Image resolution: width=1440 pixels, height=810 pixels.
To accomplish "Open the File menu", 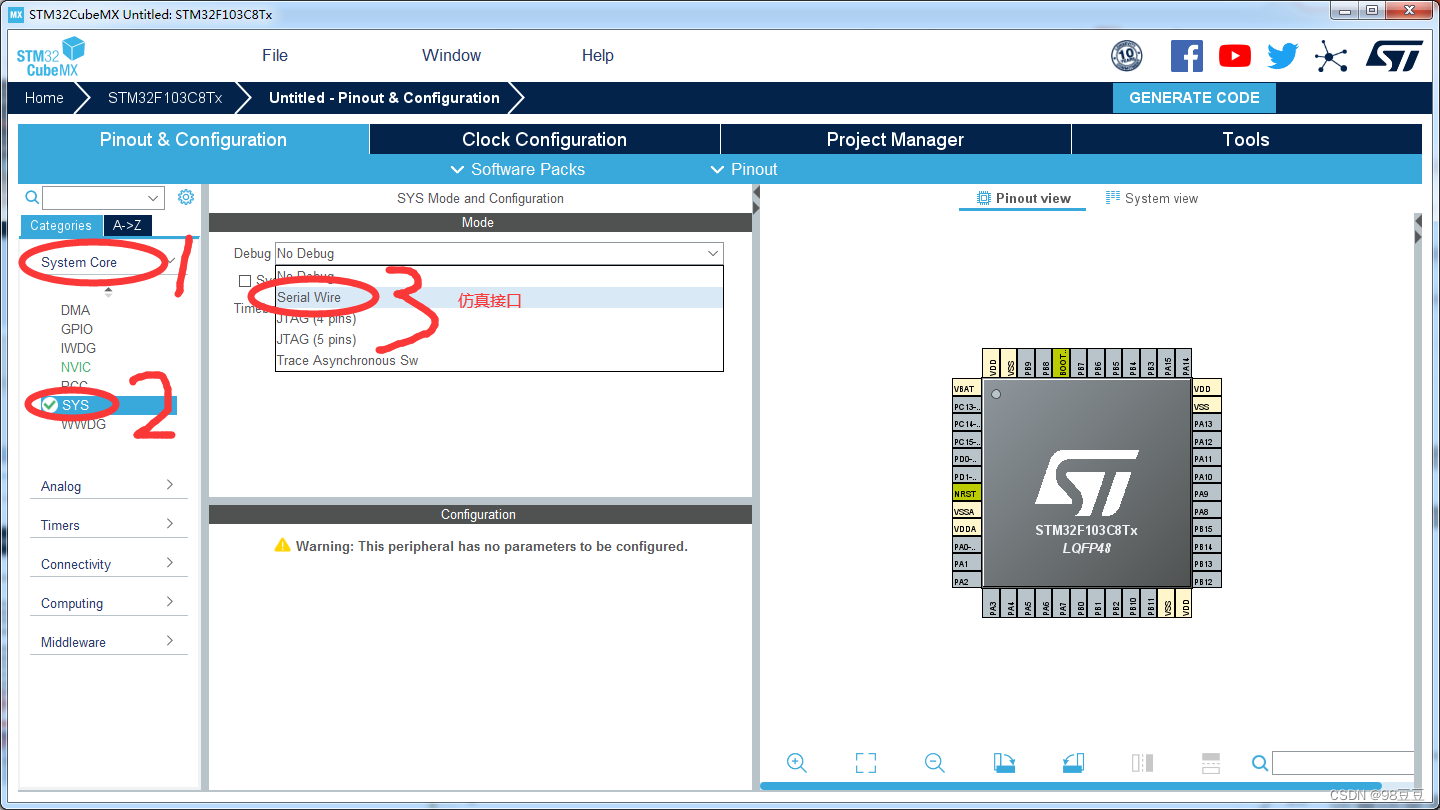I will pos(275,55).
